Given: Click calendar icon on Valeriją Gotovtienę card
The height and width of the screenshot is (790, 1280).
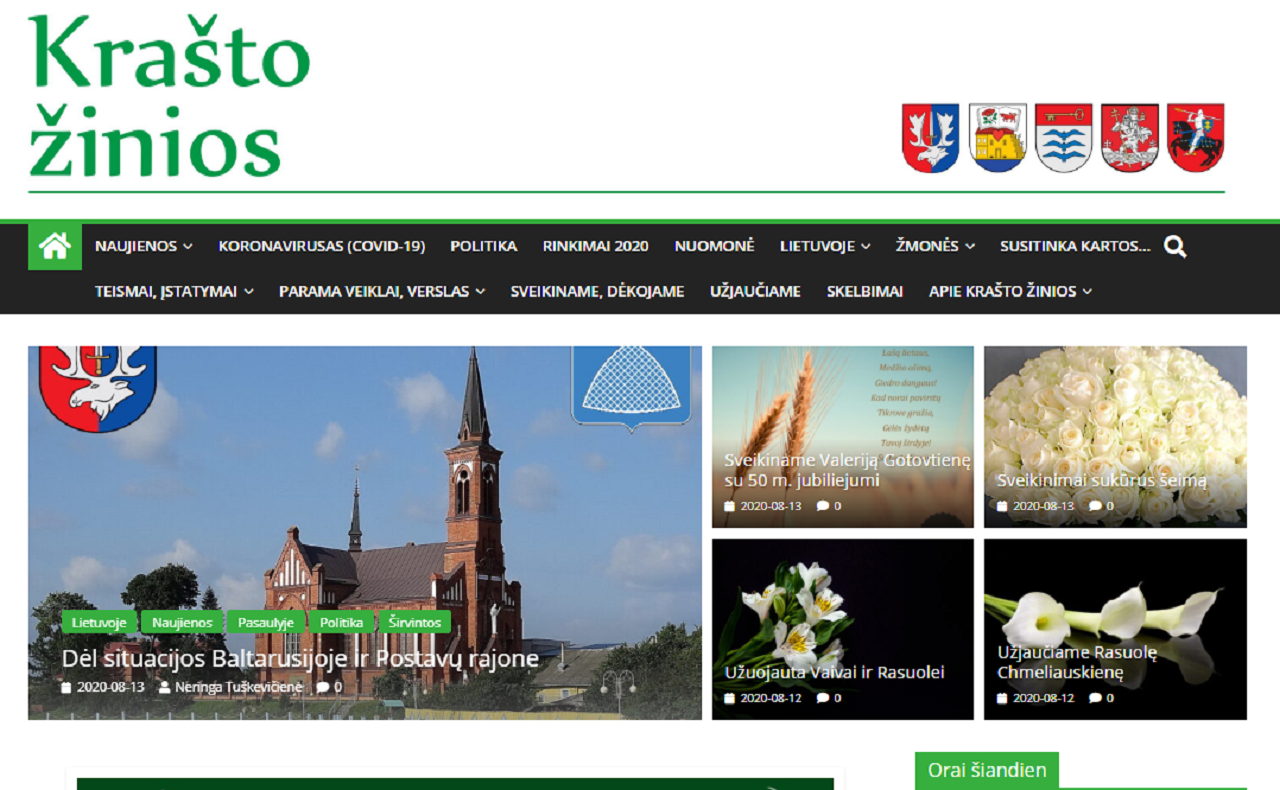Looking at the screenshot, I should 730,506.
